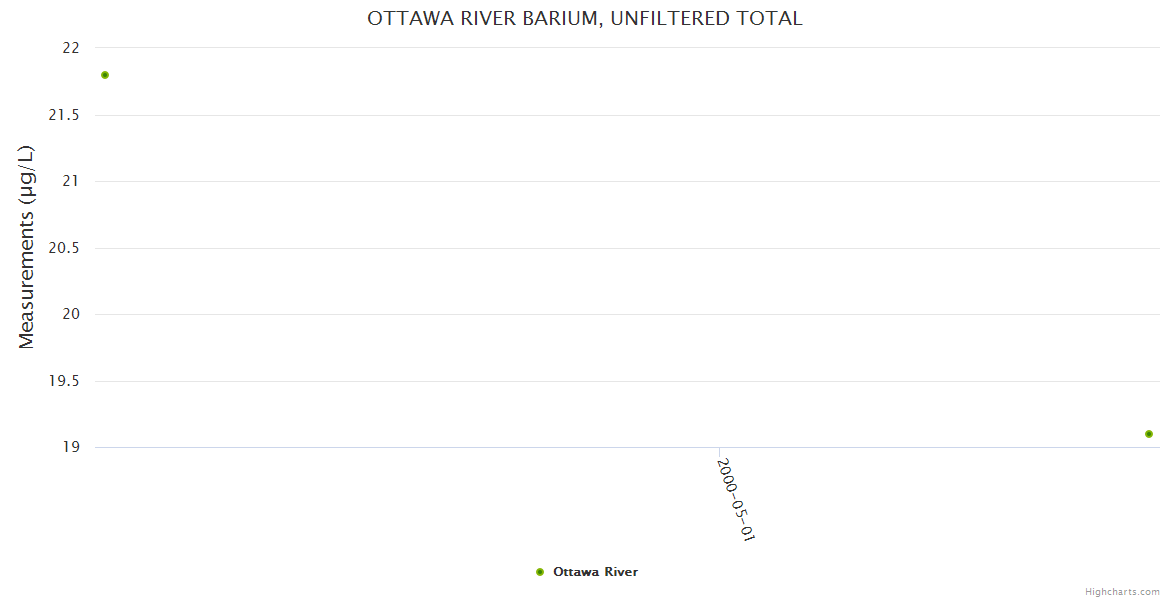Click the Measurements (µg/L) axis title

click(x=27, y=248)
